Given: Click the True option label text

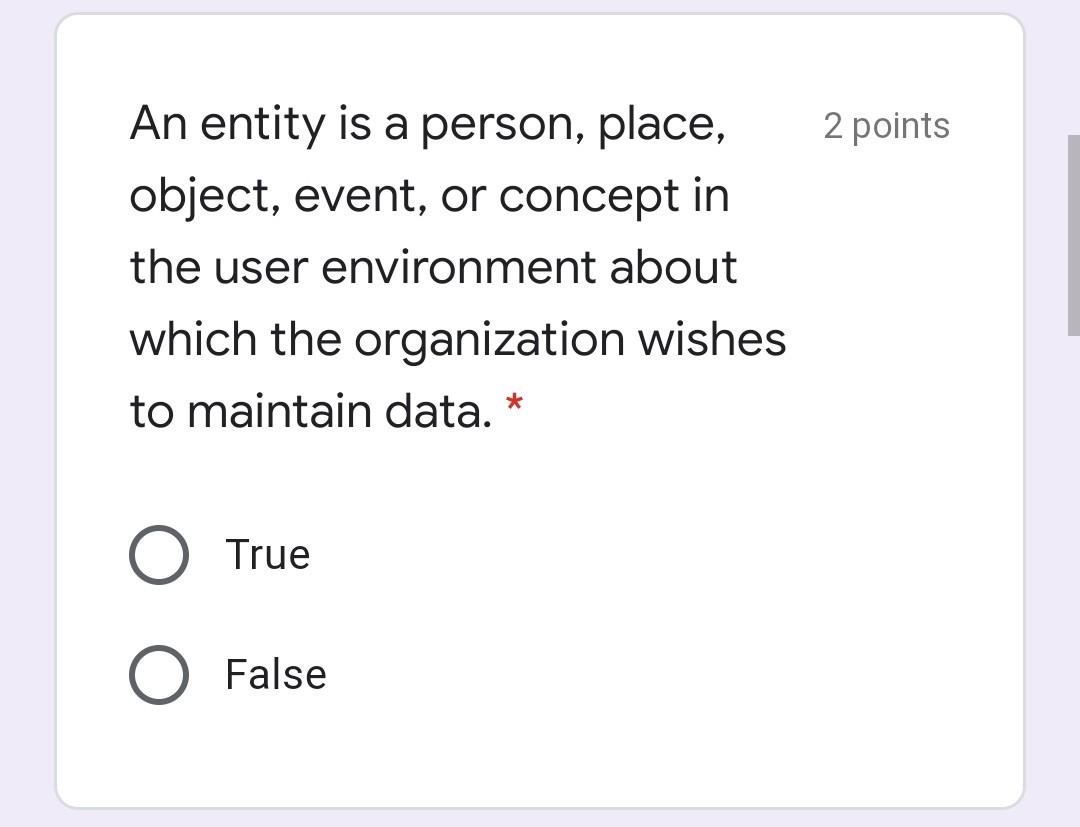Looking at the screenshot, I should 268,554.
